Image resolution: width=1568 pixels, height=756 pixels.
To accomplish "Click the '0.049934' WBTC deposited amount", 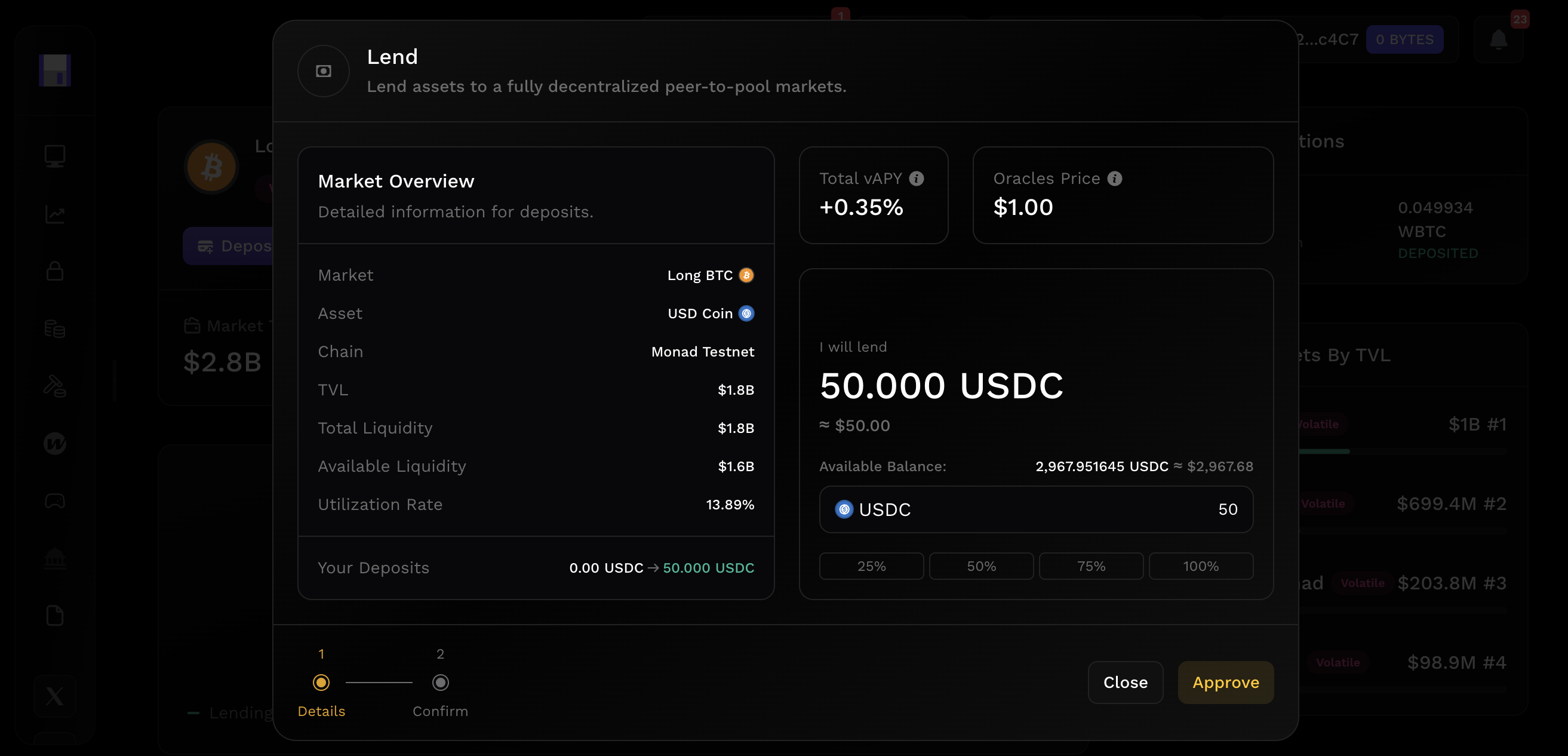I will [1435, 208].
